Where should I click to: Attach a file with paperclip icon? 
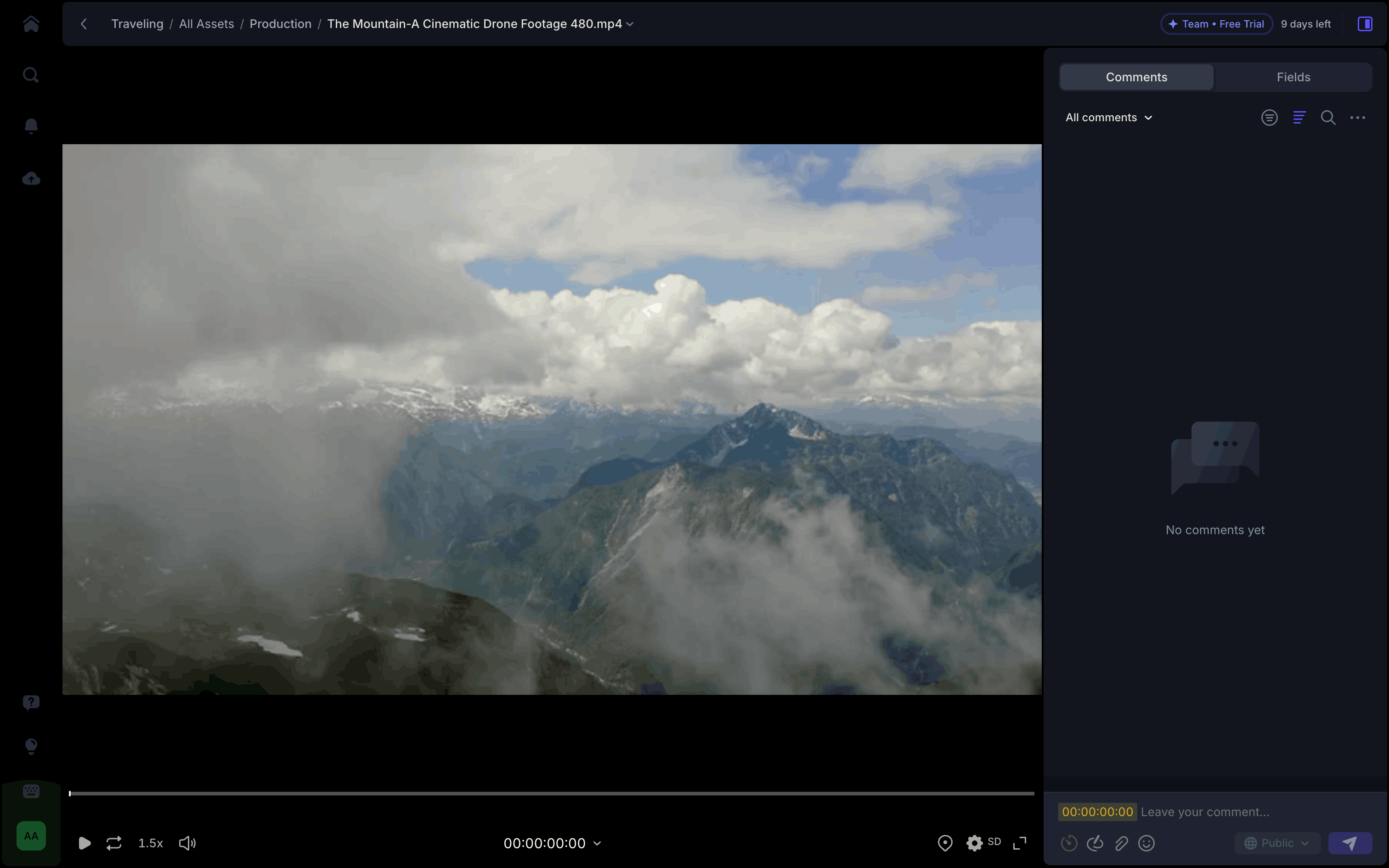[1121, 843]
